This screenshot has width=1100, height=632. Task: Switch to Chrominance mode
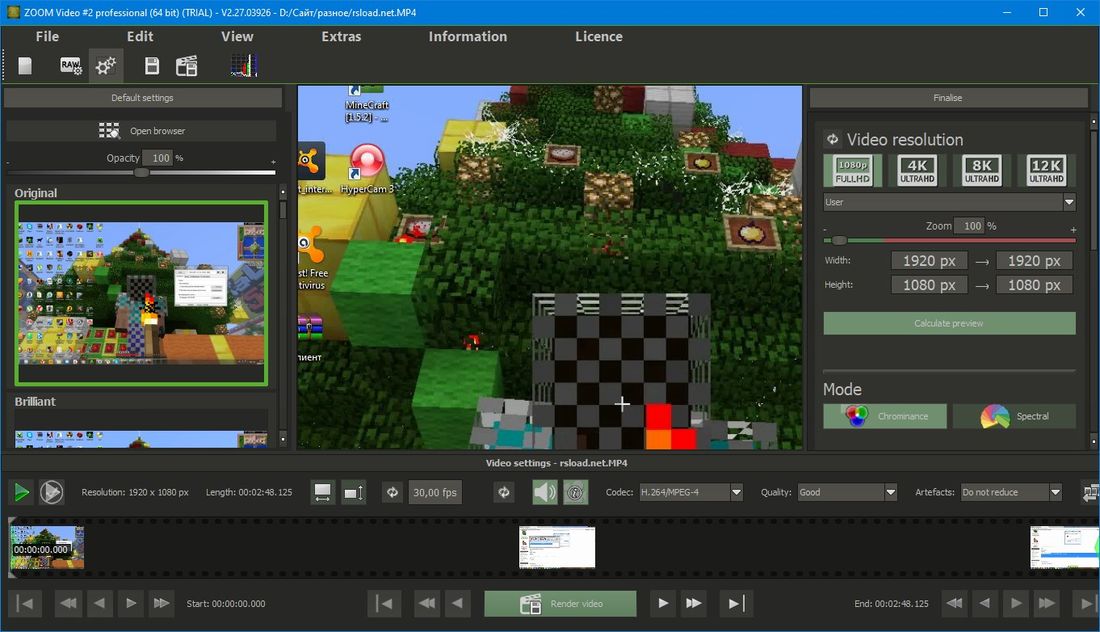pos(884,416)
